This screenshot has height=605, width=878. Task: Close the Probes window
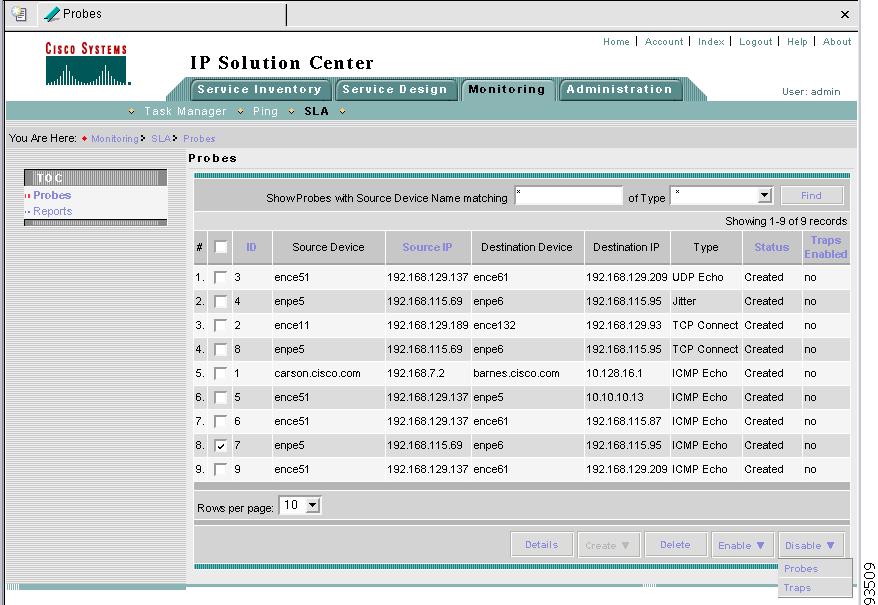pos(845,15)
